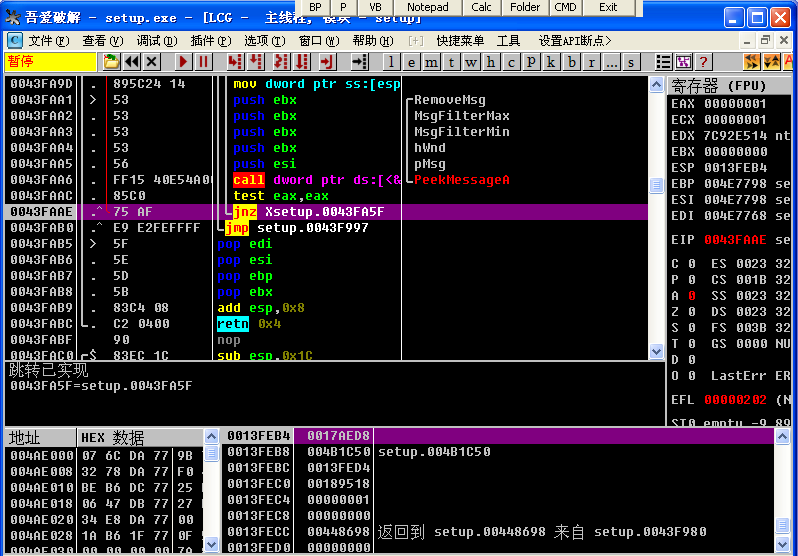
Task: Select stack entry 0013FECC return address
Action: [x=499, y=532]
